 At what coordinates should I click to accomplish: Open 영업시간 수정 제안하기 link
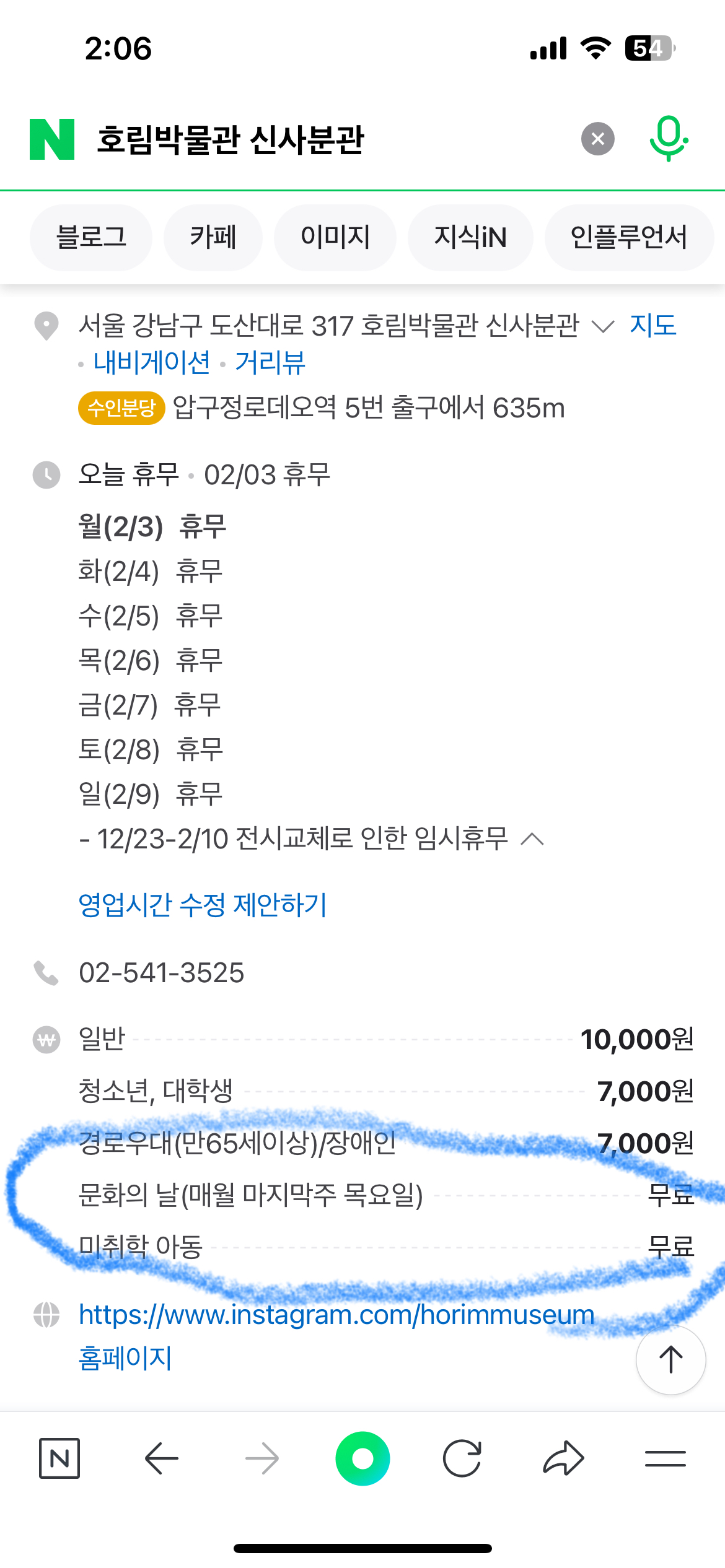pyautogui.click(x=202, y=905)
